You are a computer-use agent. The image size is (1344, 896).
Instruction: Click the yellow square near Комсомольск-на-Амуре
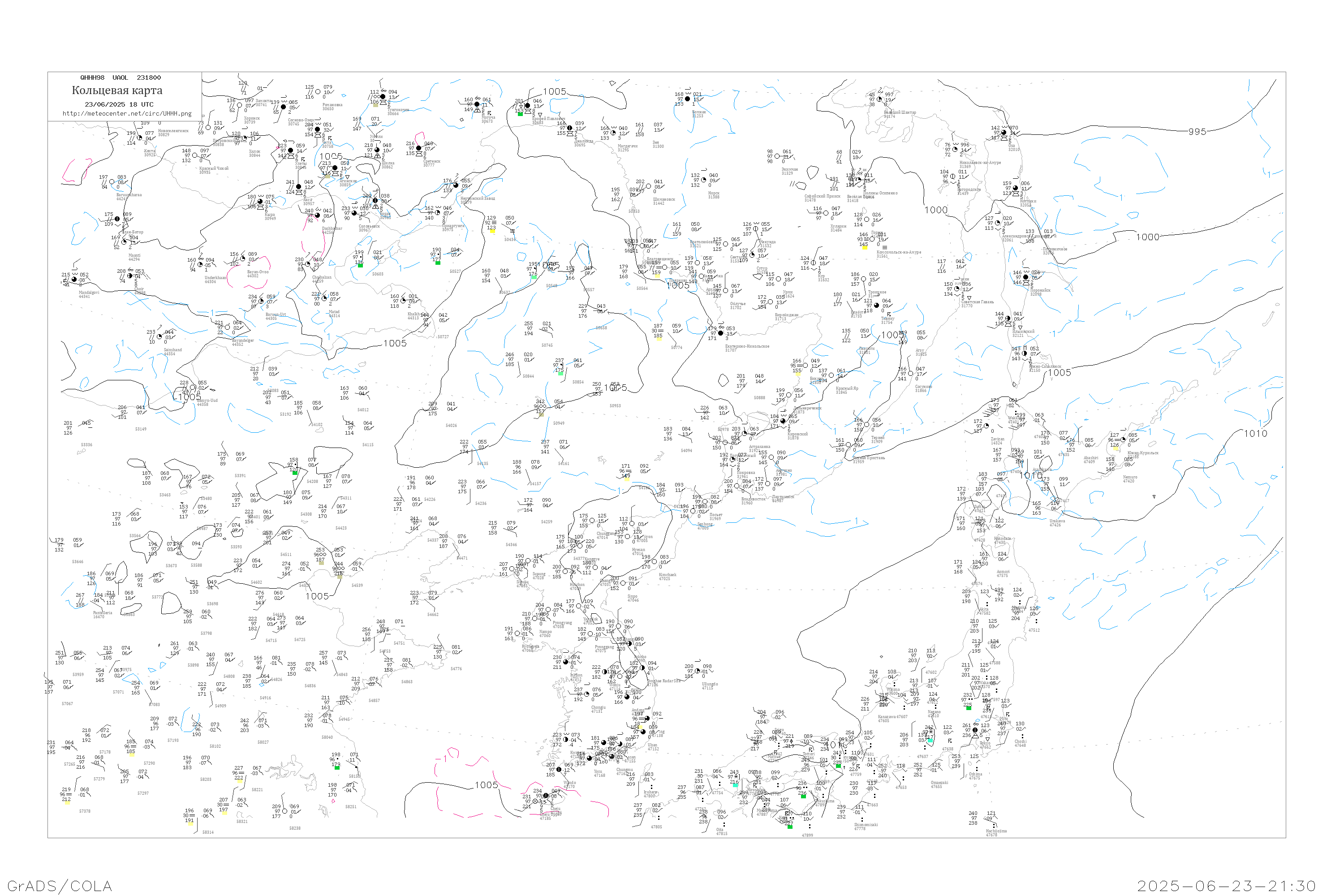[x=865, y=248]
